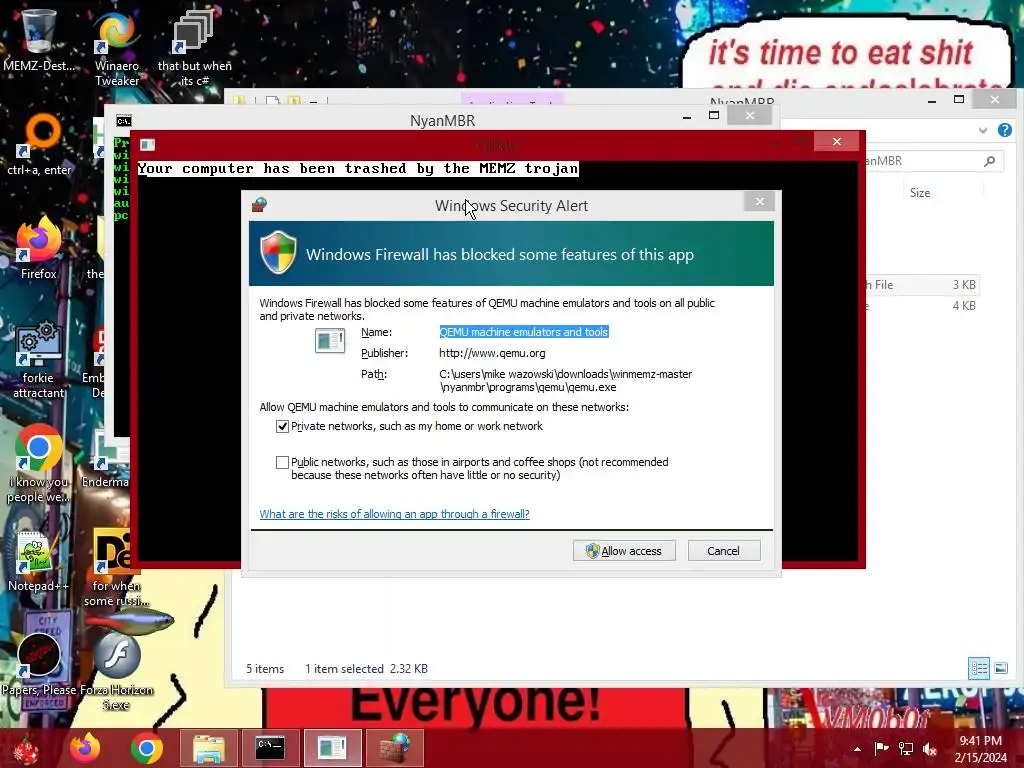This screenshot has height=768, width=1024.
Task: Click the Explorer help question mark icon
Action: point(1004,130)
